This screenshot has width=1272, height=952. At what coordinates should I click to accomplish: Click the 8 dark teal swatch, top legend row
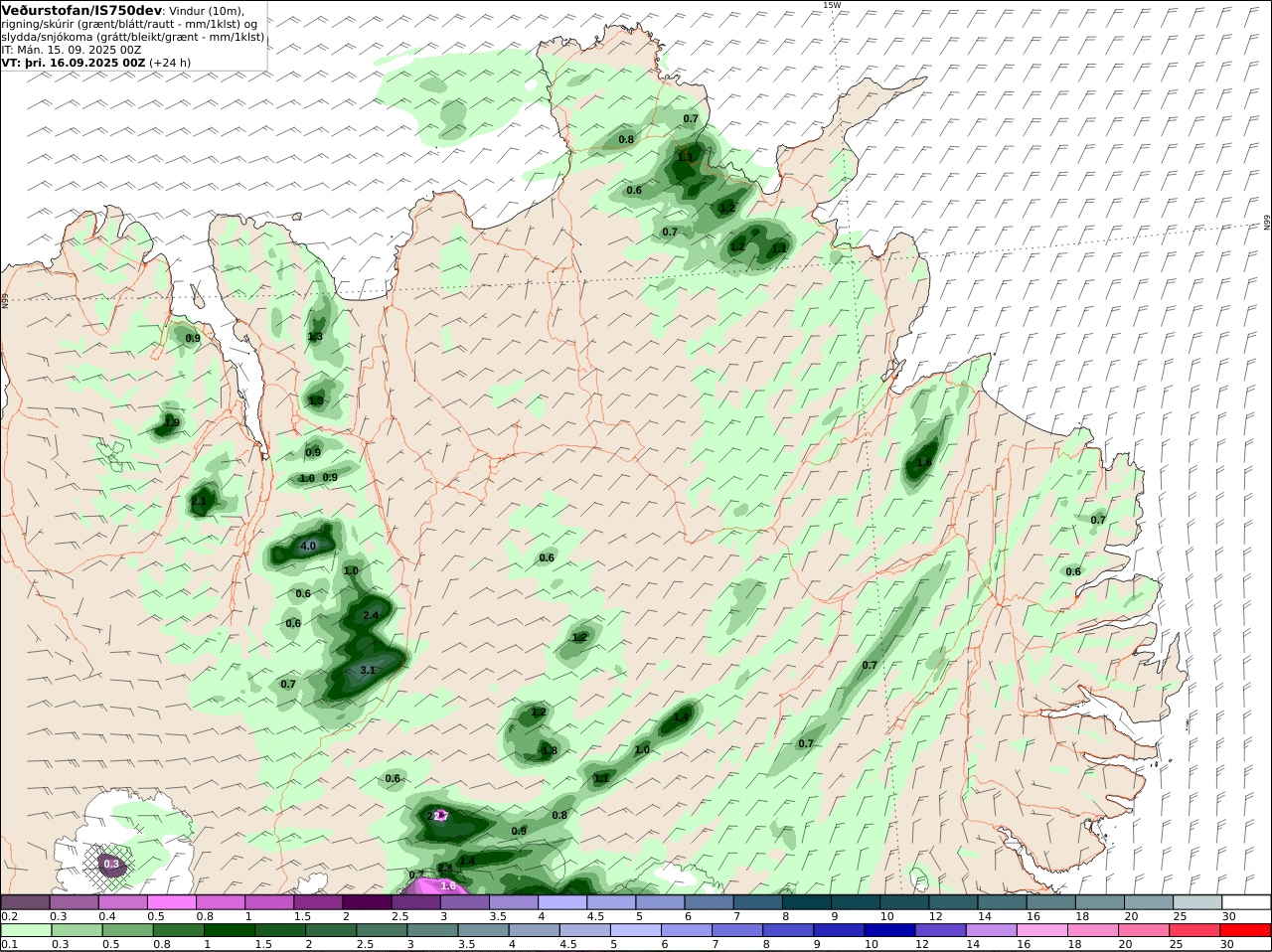(807, 902)
